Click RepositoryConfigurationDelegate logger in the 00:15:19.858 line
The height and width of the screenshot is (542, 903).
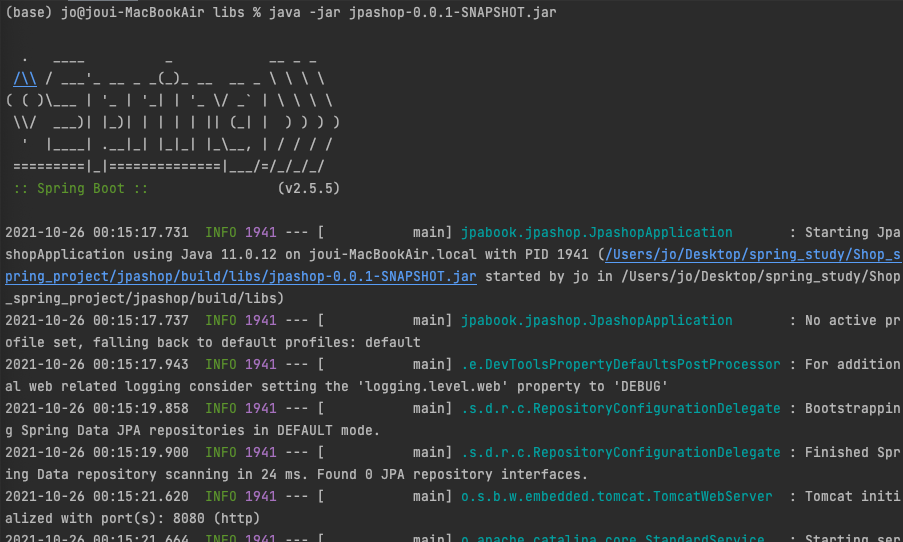(620, 408)
